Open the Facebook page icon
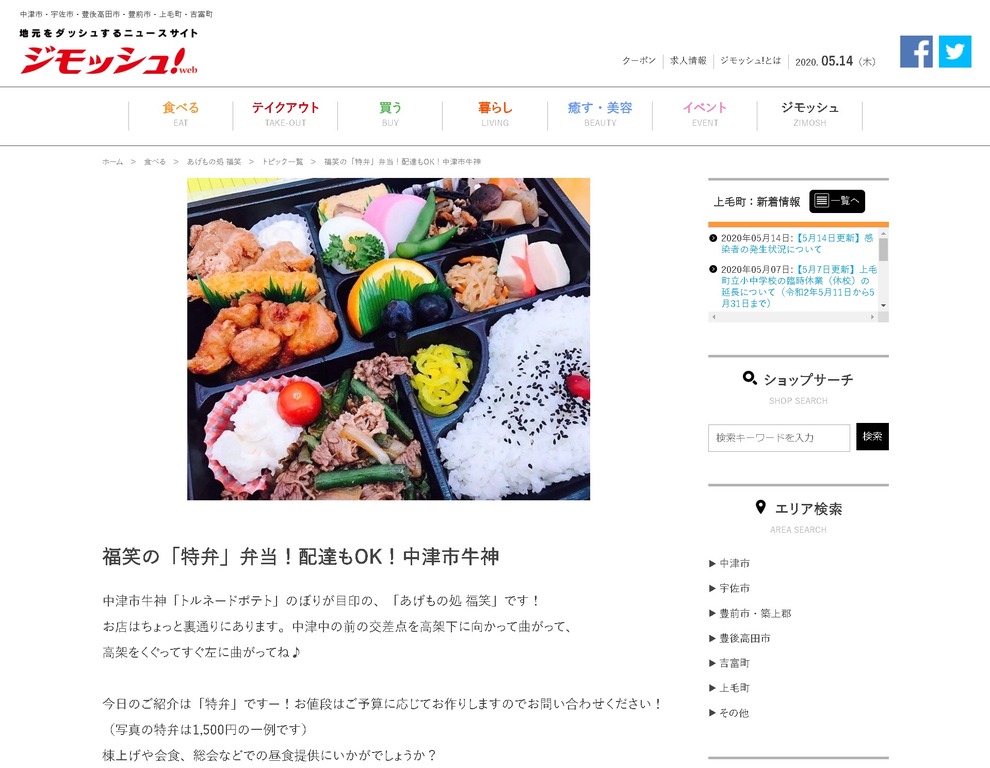 pos(916,51)
